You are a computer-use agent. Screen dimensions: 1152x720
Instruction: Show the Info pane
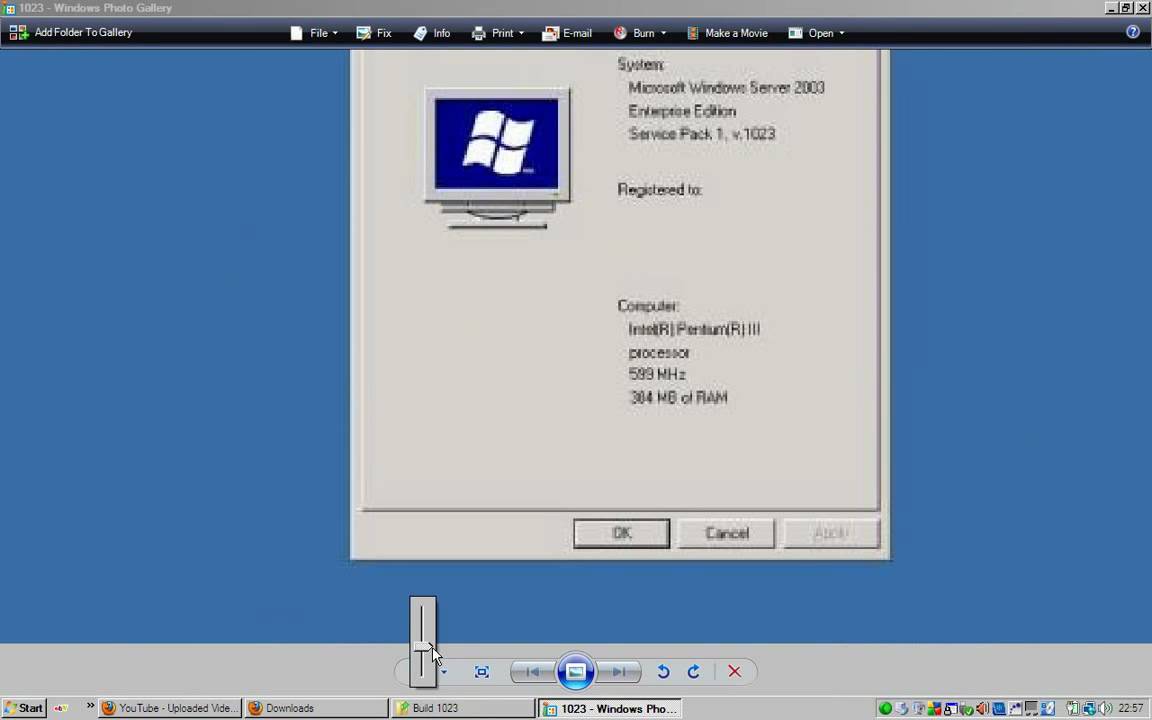pos(432,33)
